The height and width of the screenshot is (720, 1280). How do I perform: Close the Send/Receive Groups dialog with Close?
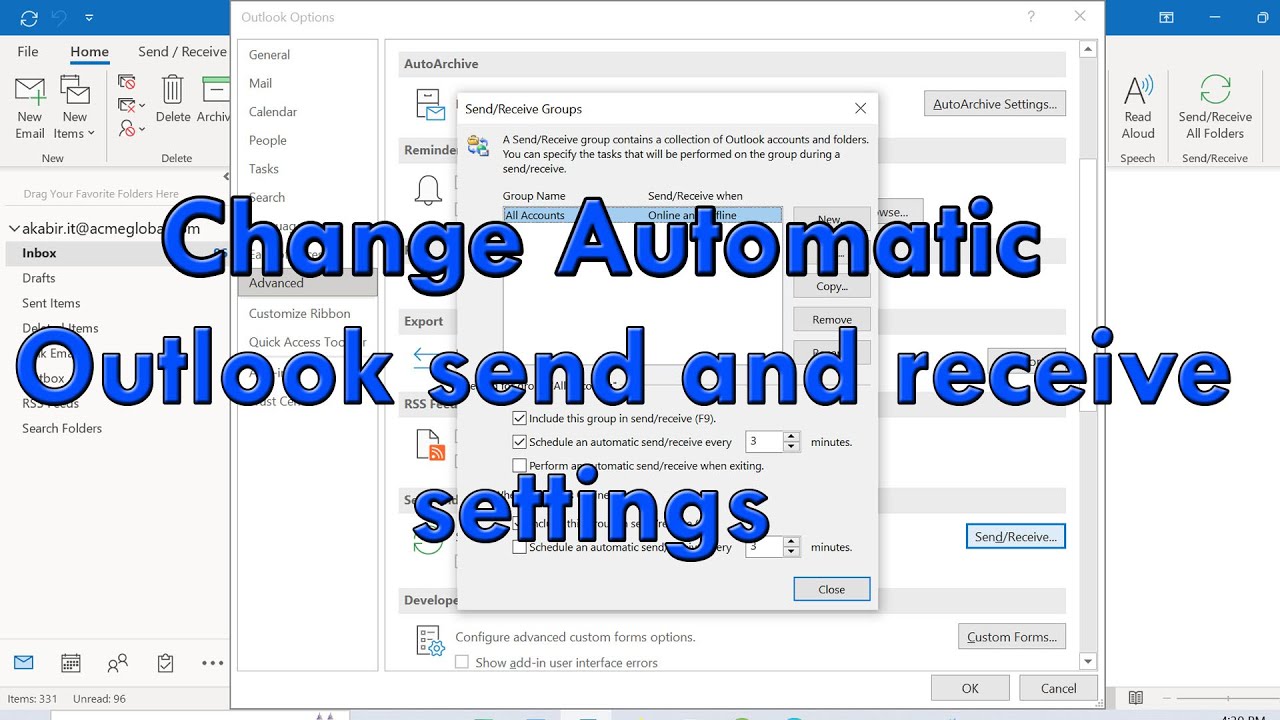832,589
